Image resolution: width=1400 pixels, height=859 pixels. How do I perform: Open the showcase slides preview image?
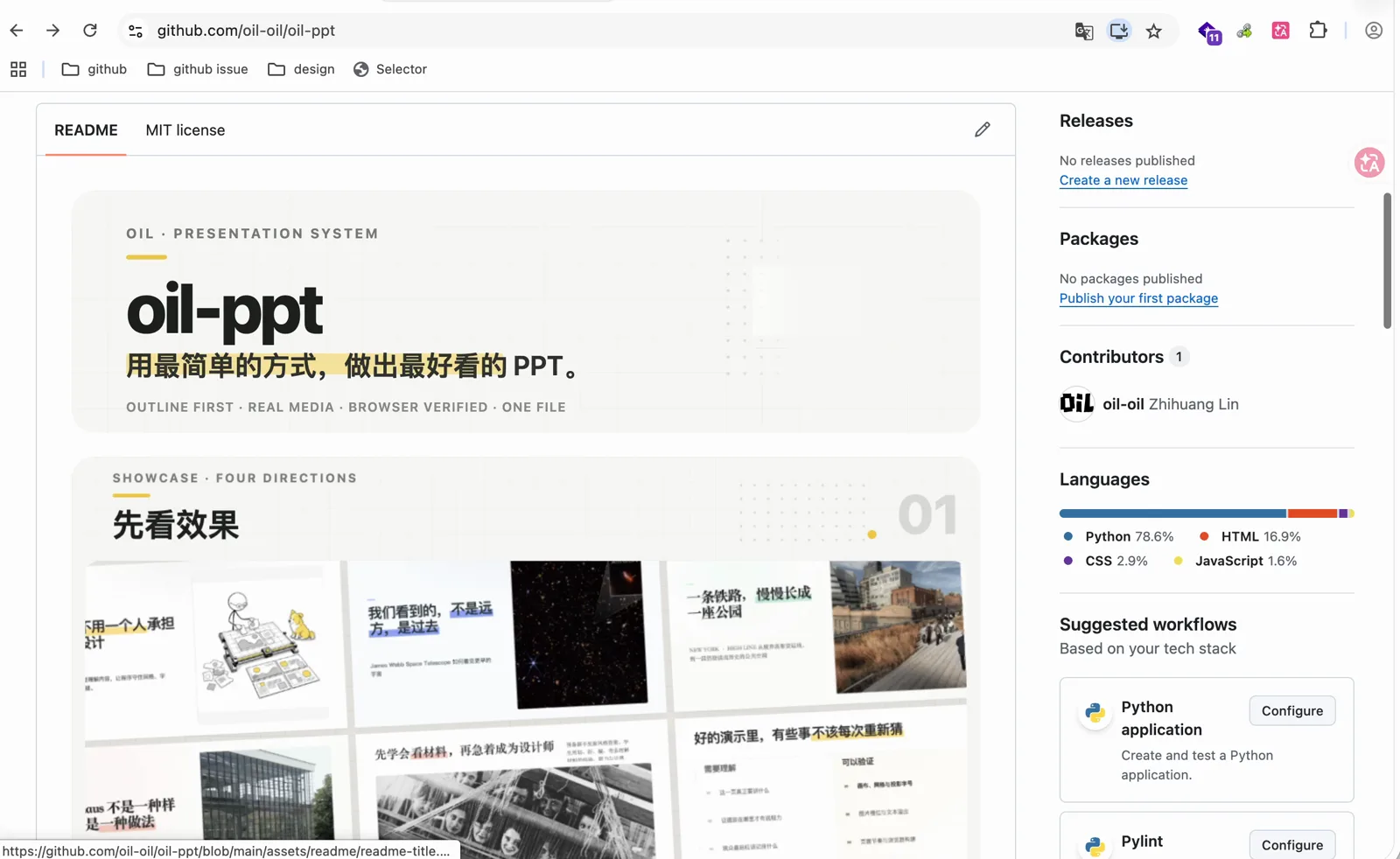coord(526,658)
